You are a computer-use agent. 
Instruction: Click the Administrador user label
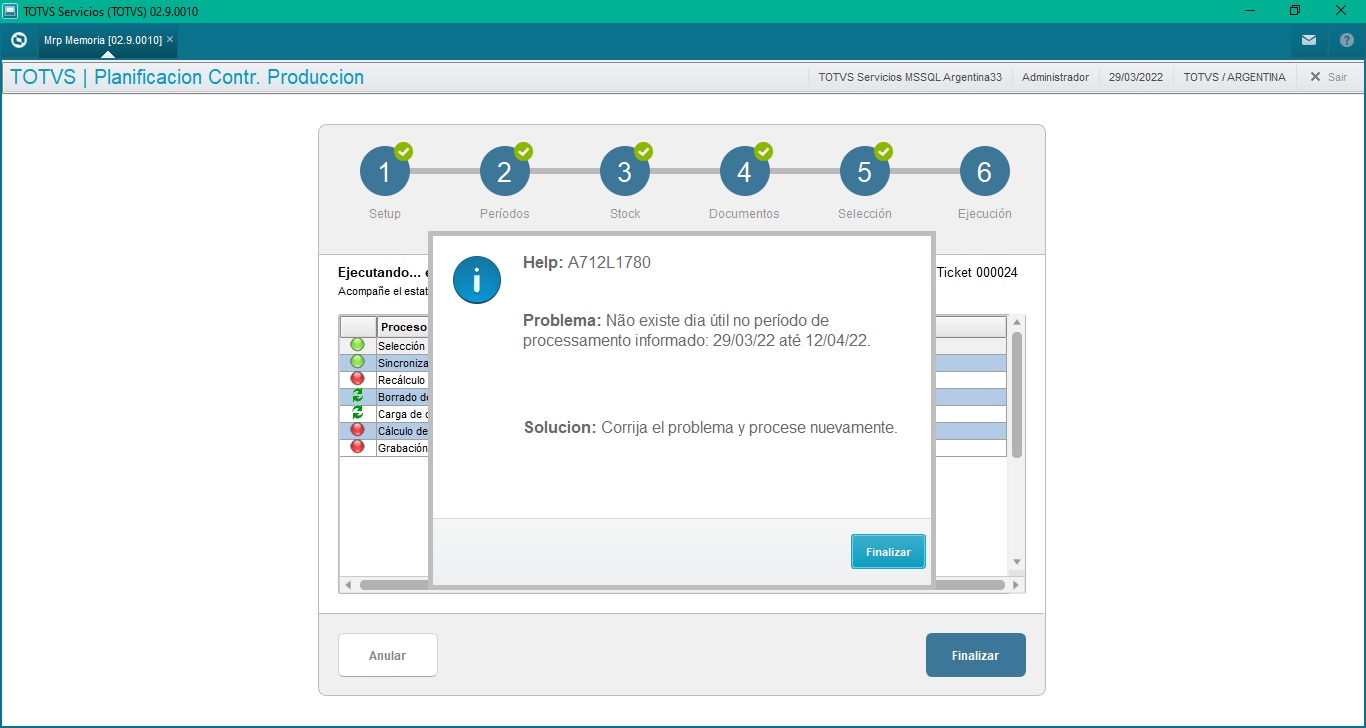click(1055, 77)
